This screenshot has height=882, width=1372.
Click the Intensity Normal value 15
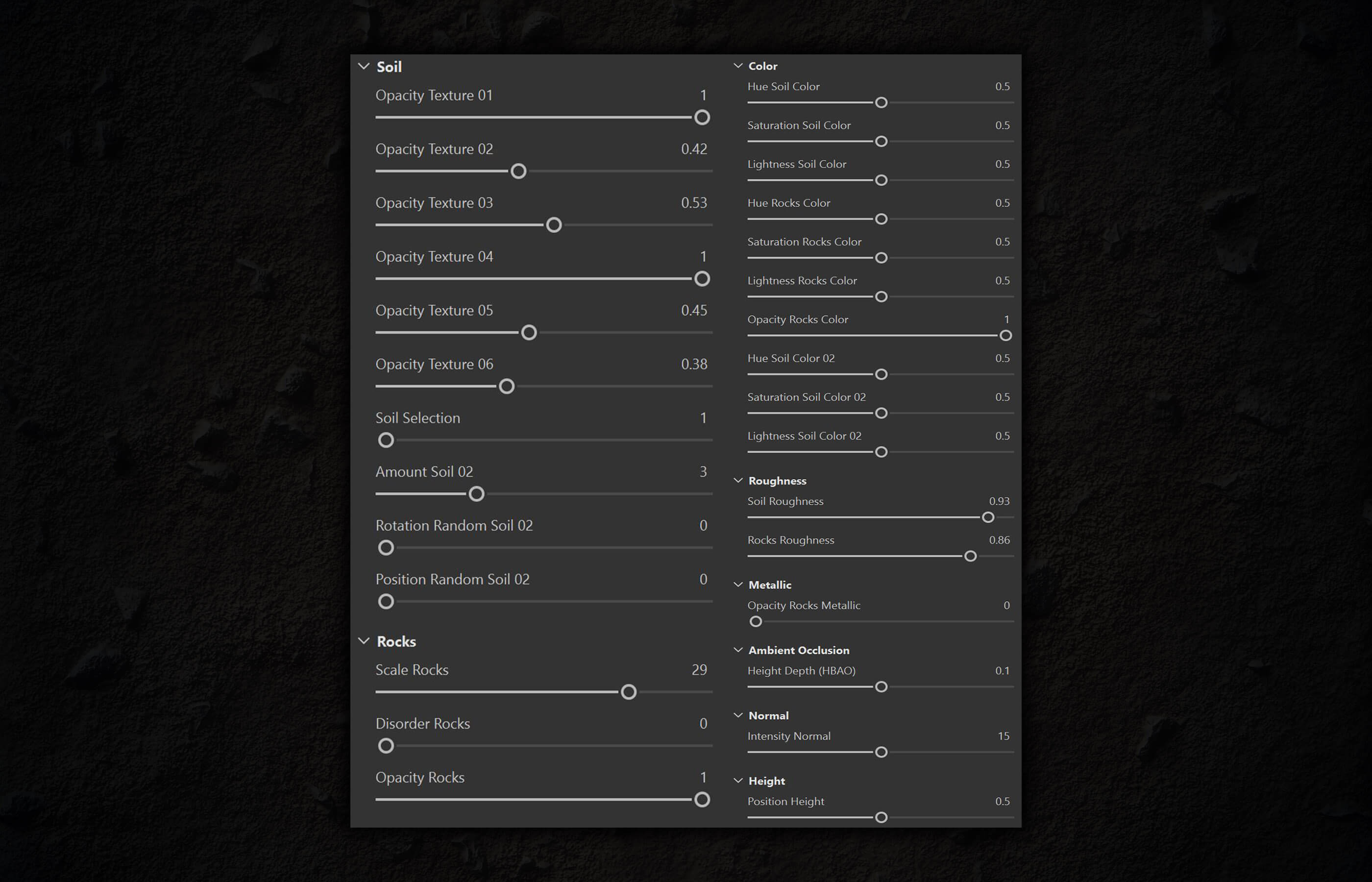[1004, 736]
